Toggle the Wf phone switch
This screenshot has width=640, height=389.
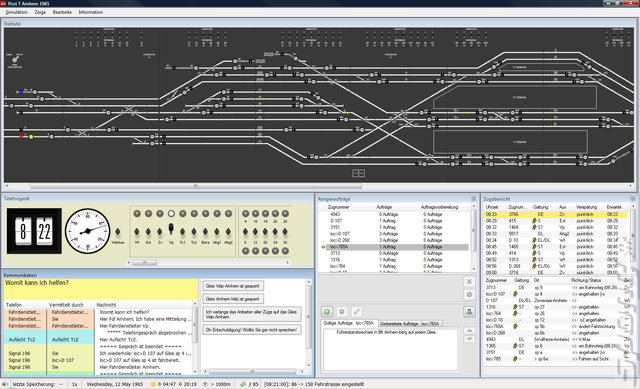tap(137, 232)
